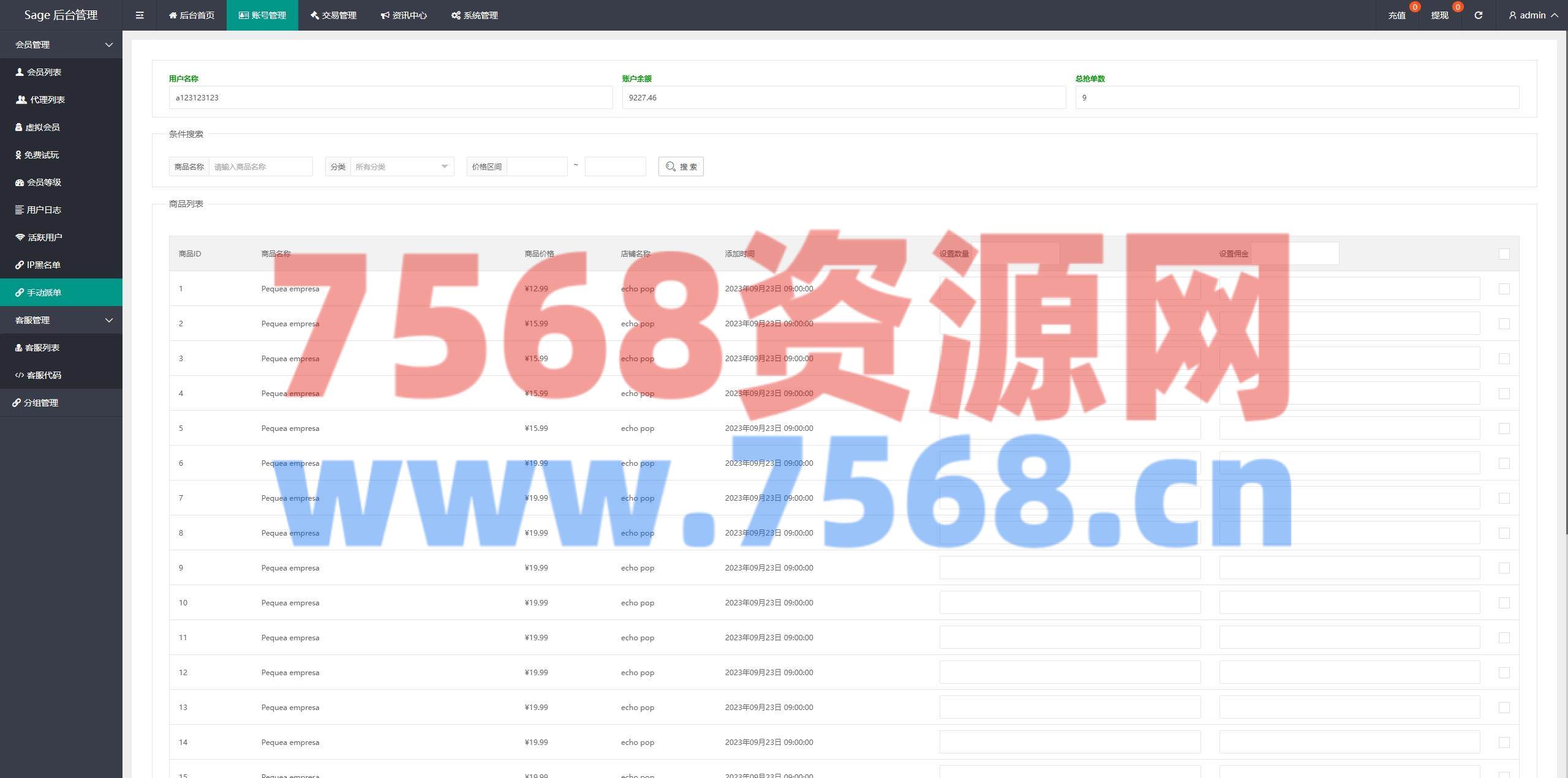Click the refresh icon in top bar
The width and height of the screenshot is (1568, 778).
1478,15
